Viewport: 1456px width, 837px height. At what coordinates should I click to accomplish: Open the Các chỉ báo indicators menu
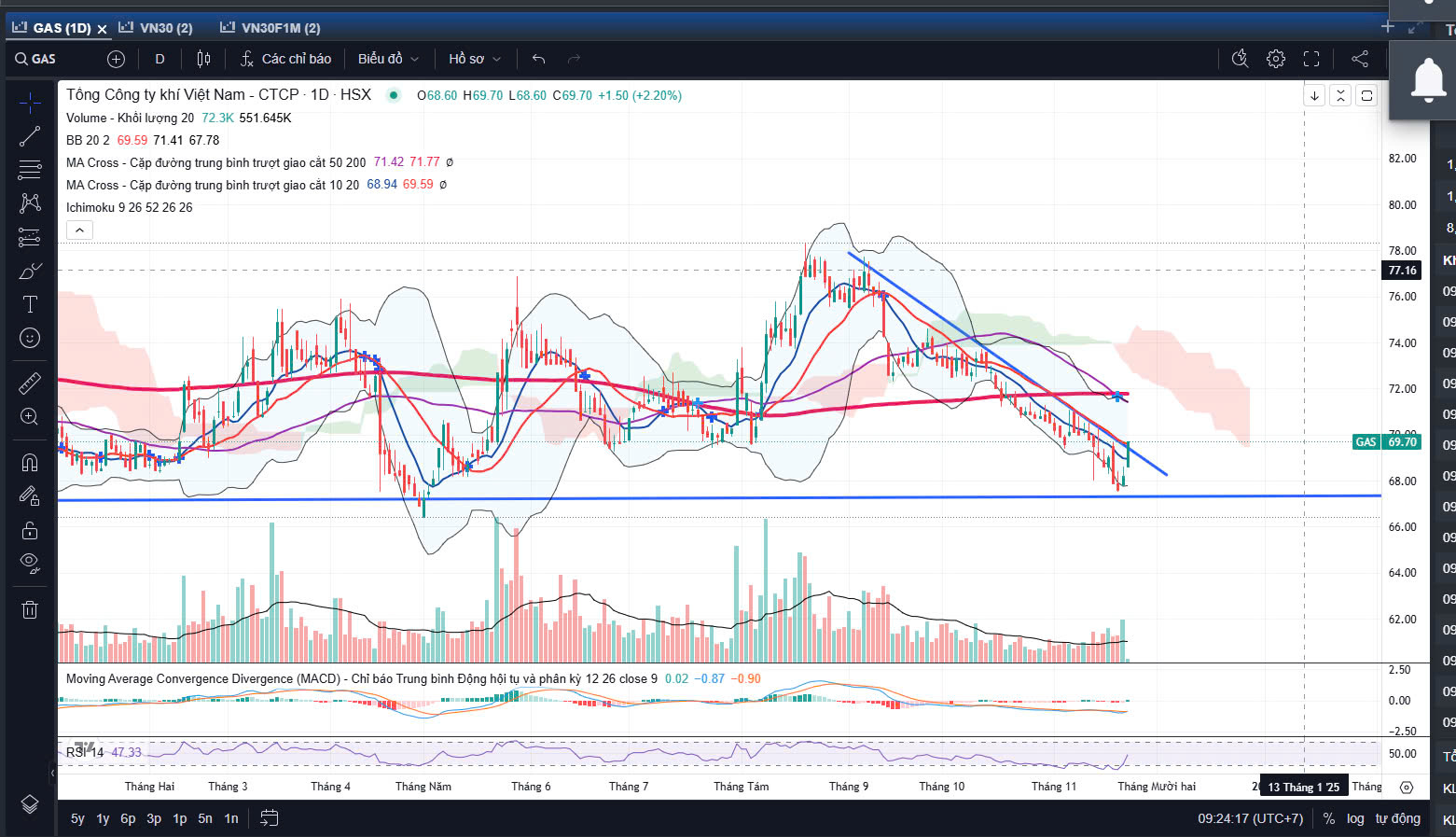click(x=285, y=59)
